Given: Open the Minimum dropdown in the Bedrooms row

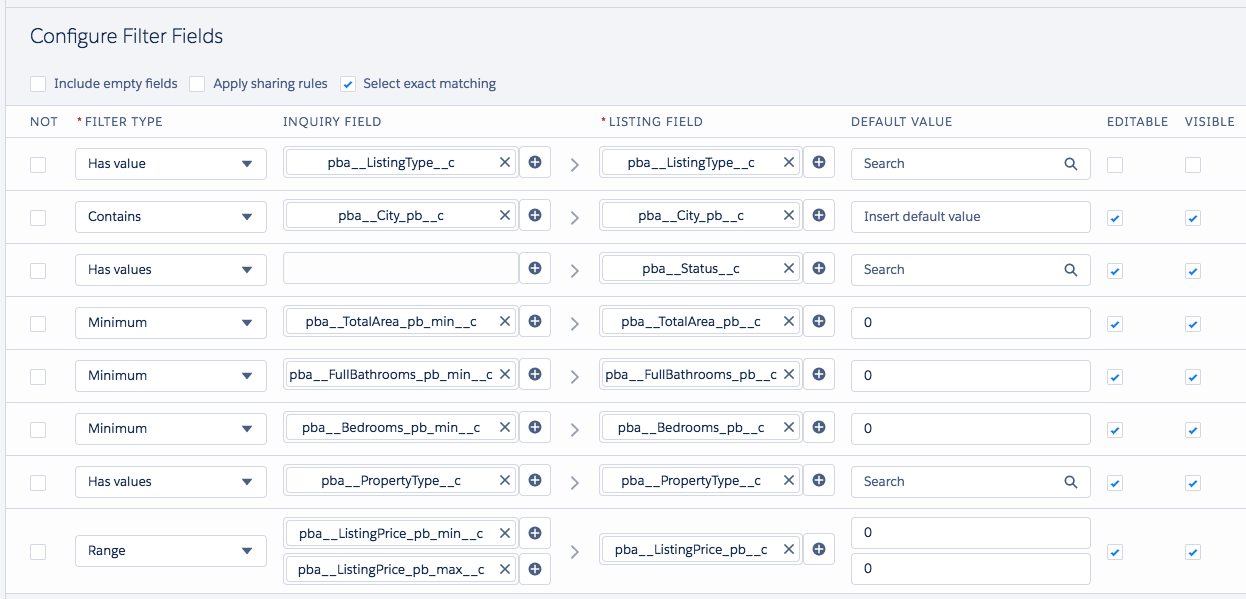Looking at the screenshot, I should [x=170, y=428].
